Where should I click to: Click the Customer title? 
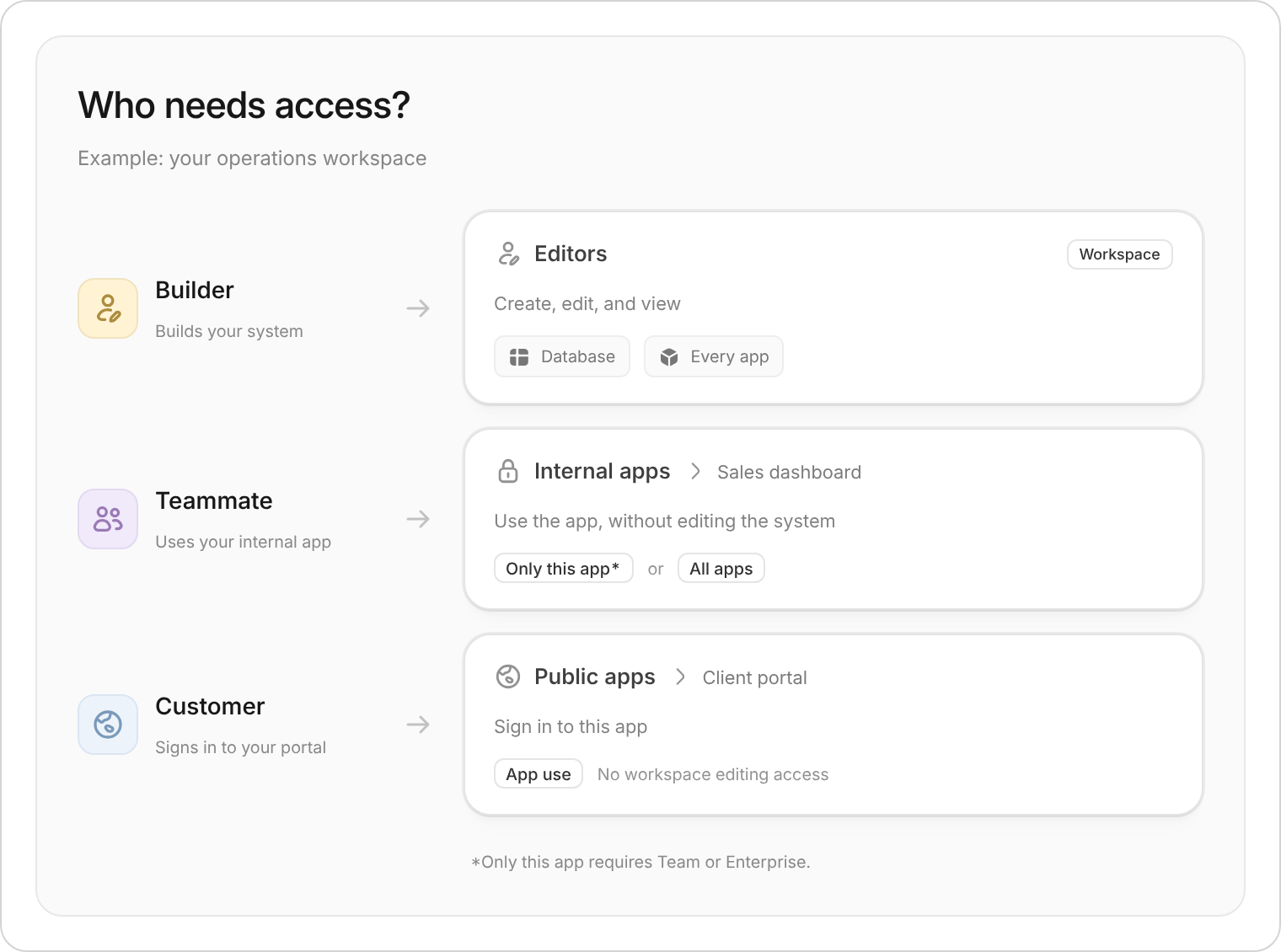coord(211,706)
